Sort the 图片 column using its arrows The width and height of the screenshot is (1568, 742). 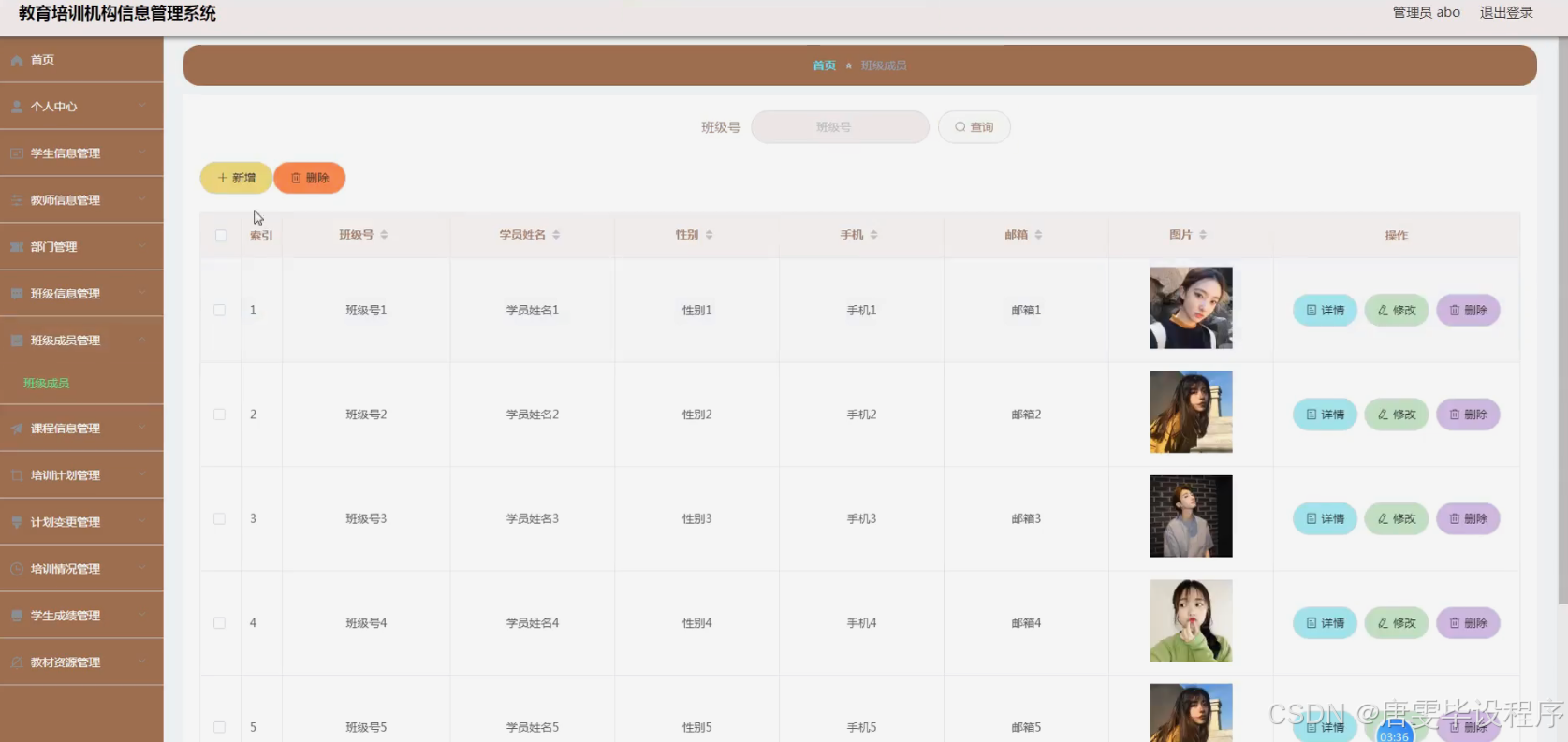[x=1203, y=235]
